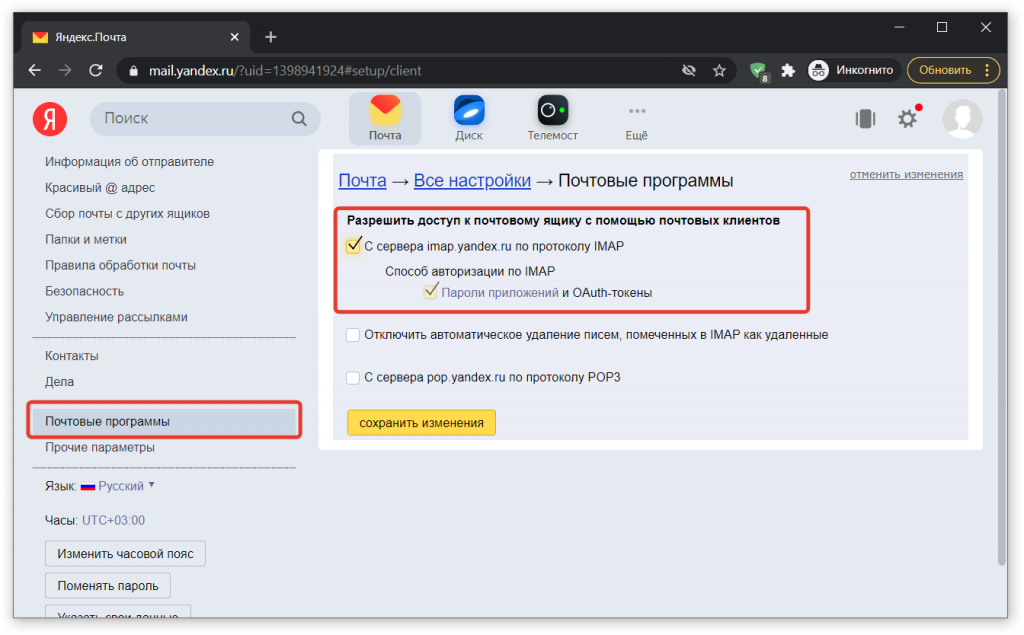Click the user avatar icon
Viewport: 1024px width, 635px height.
coord(962,119)
